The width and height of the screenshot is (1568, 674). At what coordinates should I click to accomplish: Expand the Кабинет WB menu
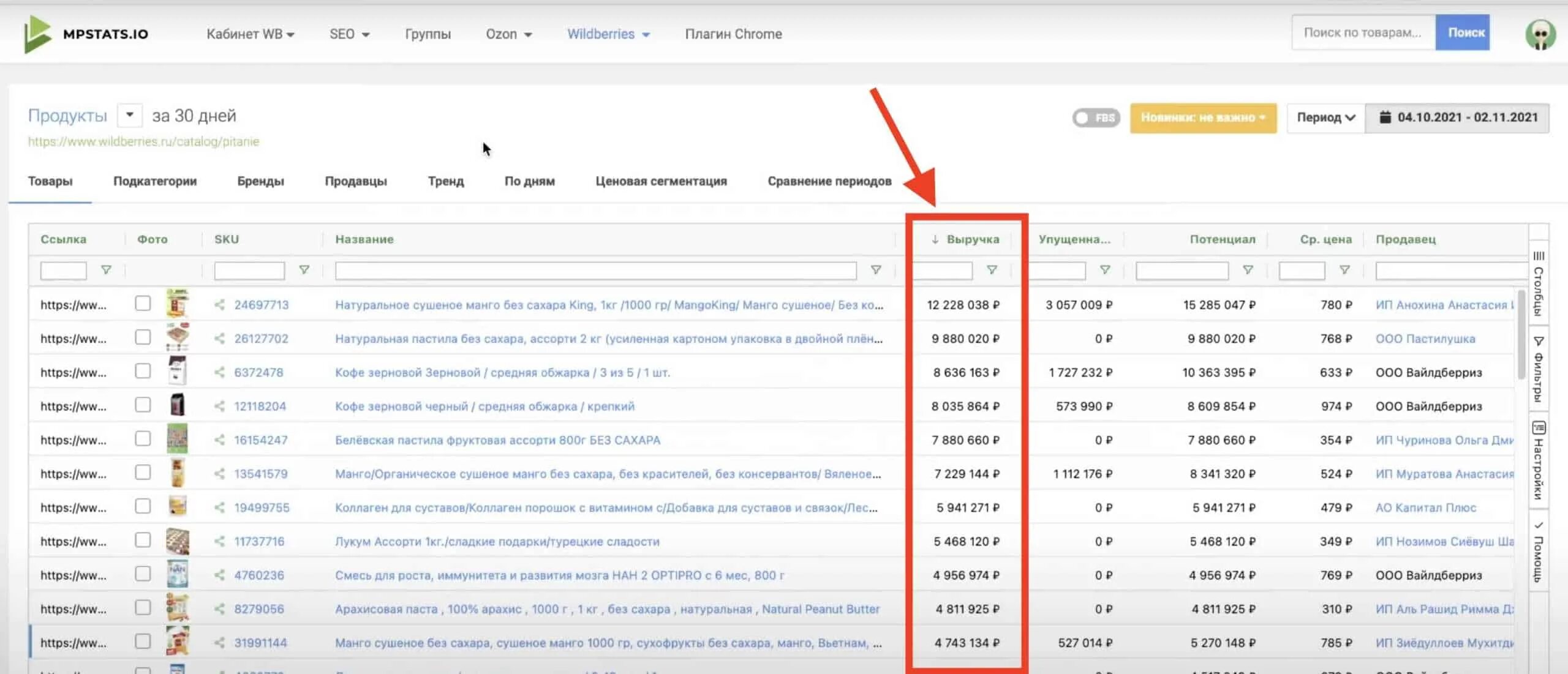250,34
